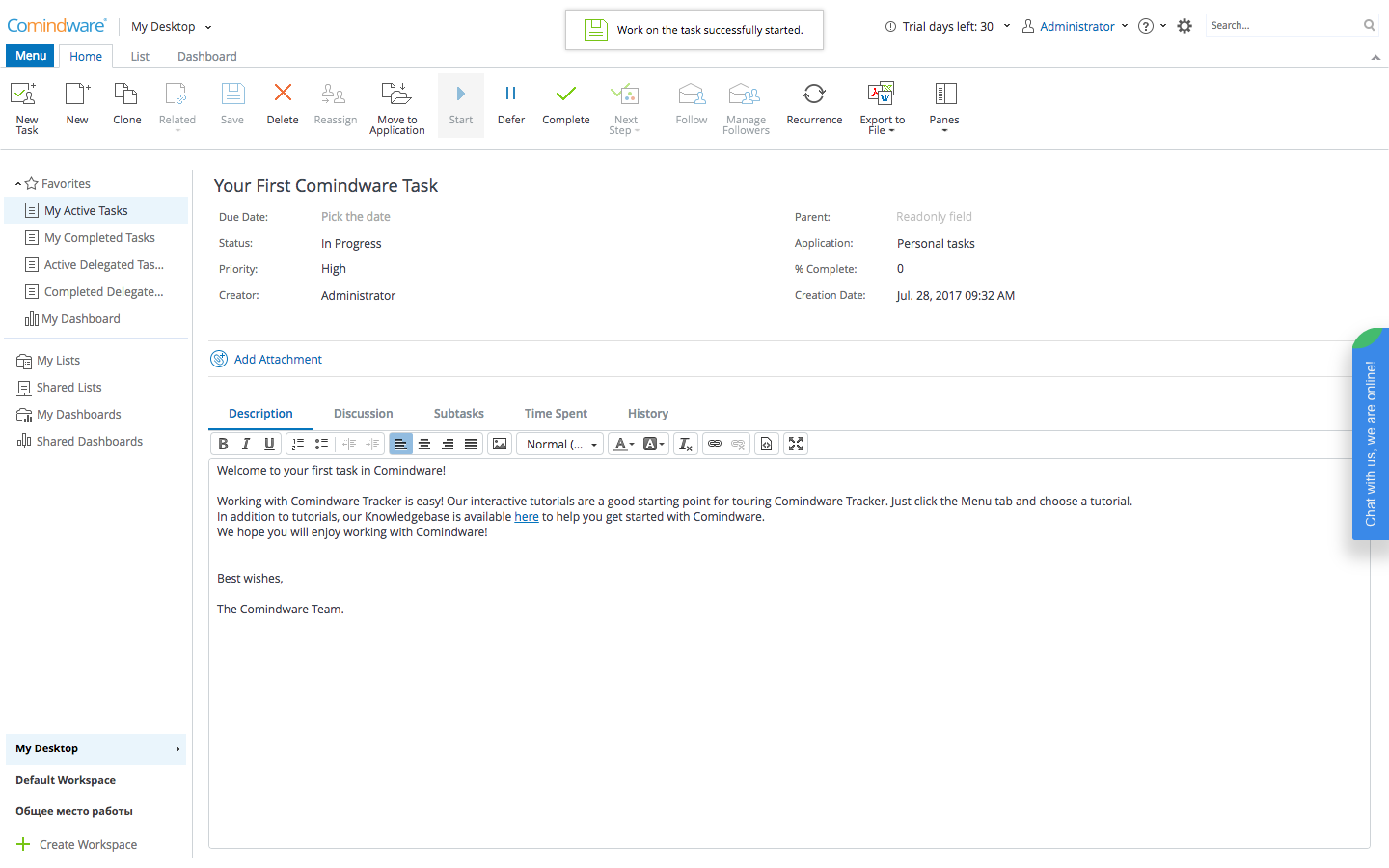Defer the task using the pause icon
Screen dimensions: 1389x868
pos(511,104)
